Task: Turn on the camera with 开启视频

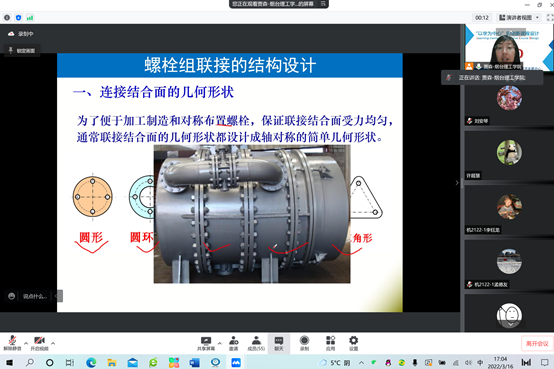Action: (39, 343)
